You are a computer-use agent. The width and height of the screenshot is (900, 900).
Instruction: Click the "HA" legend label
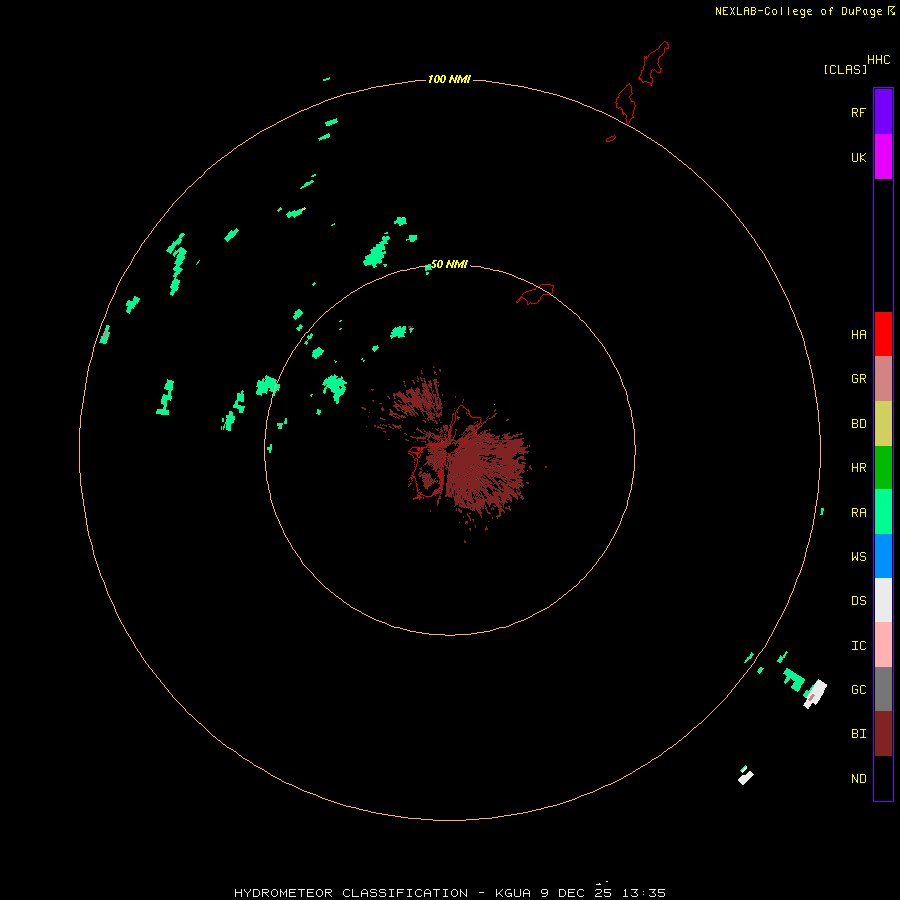point(858,335)
